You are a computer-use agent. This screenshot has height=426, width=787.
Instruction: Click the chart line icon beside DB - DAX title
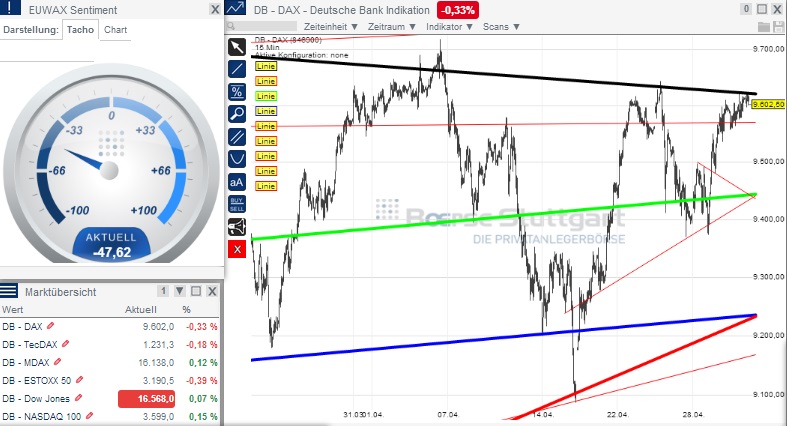pos(235,8)
